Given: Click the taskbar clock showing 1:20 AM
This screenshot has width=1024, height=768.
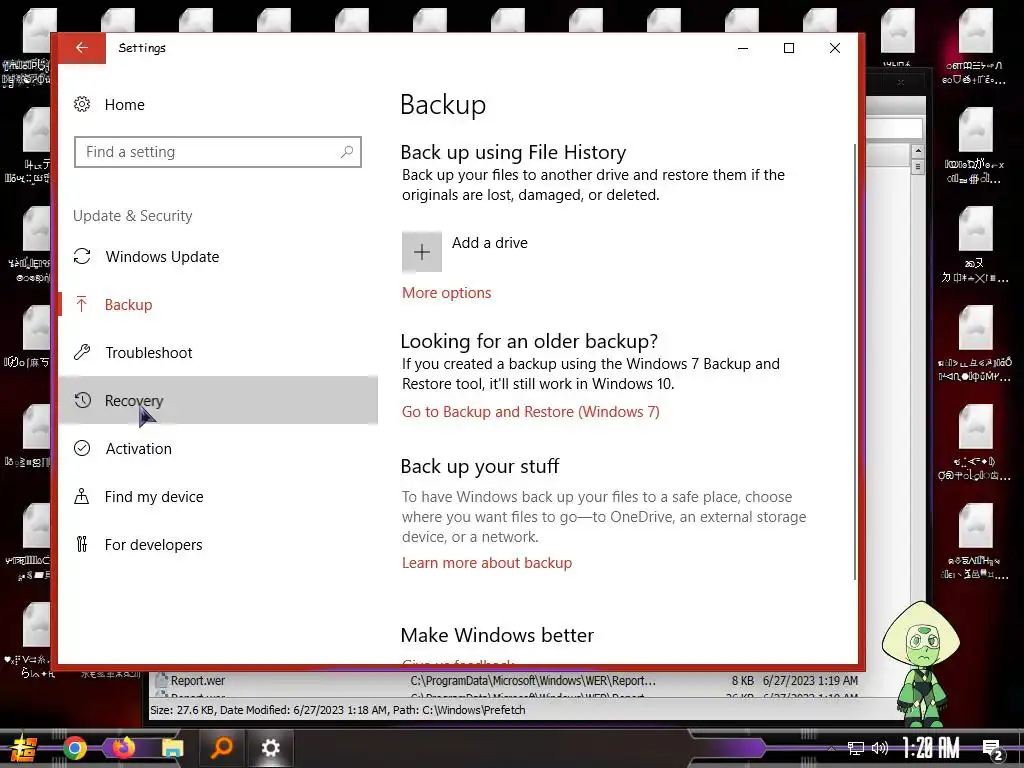Looking at the screenshot, I should coord(931,748).
